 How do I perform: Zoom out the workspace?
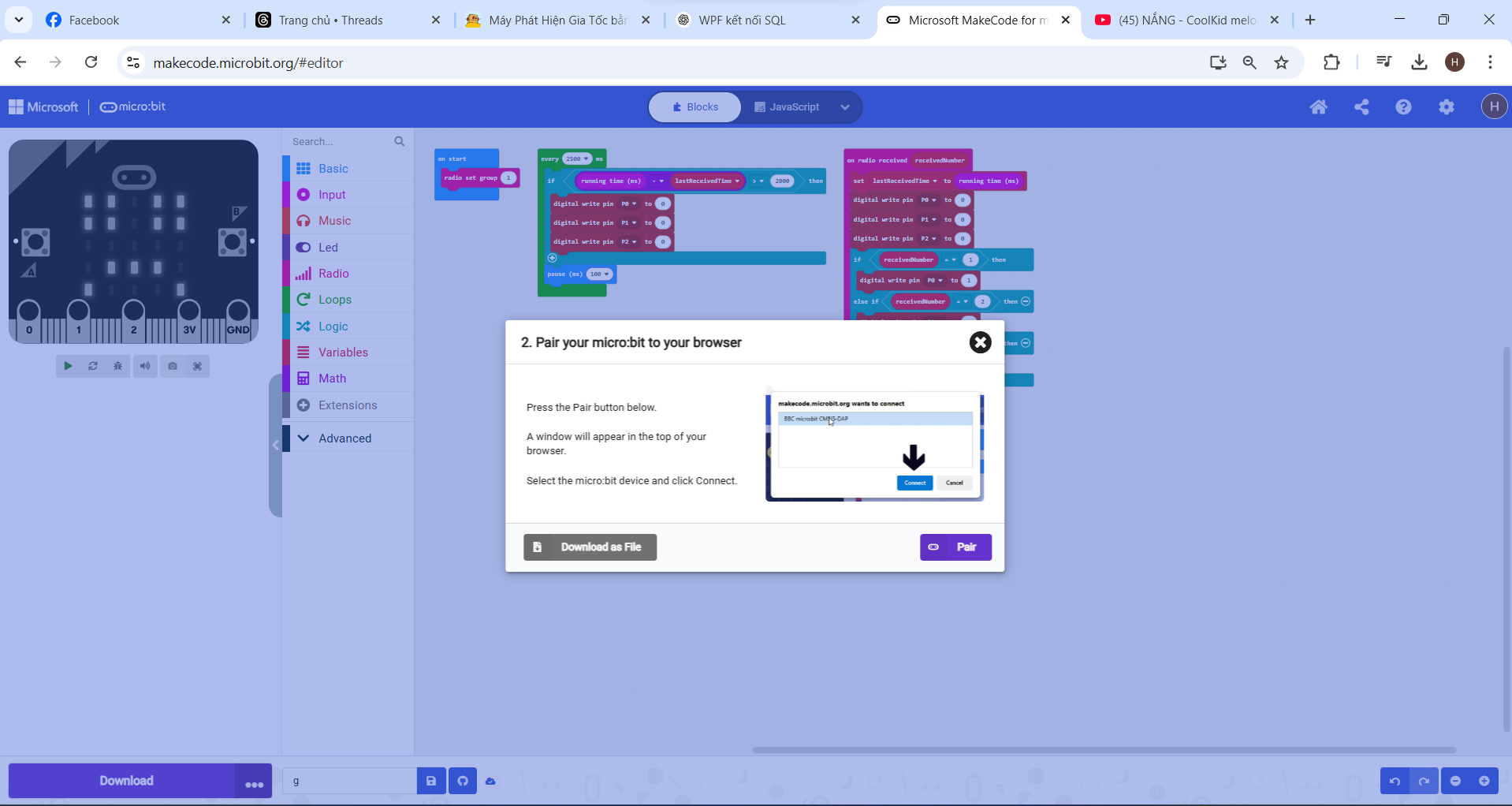pos(1456,781)
